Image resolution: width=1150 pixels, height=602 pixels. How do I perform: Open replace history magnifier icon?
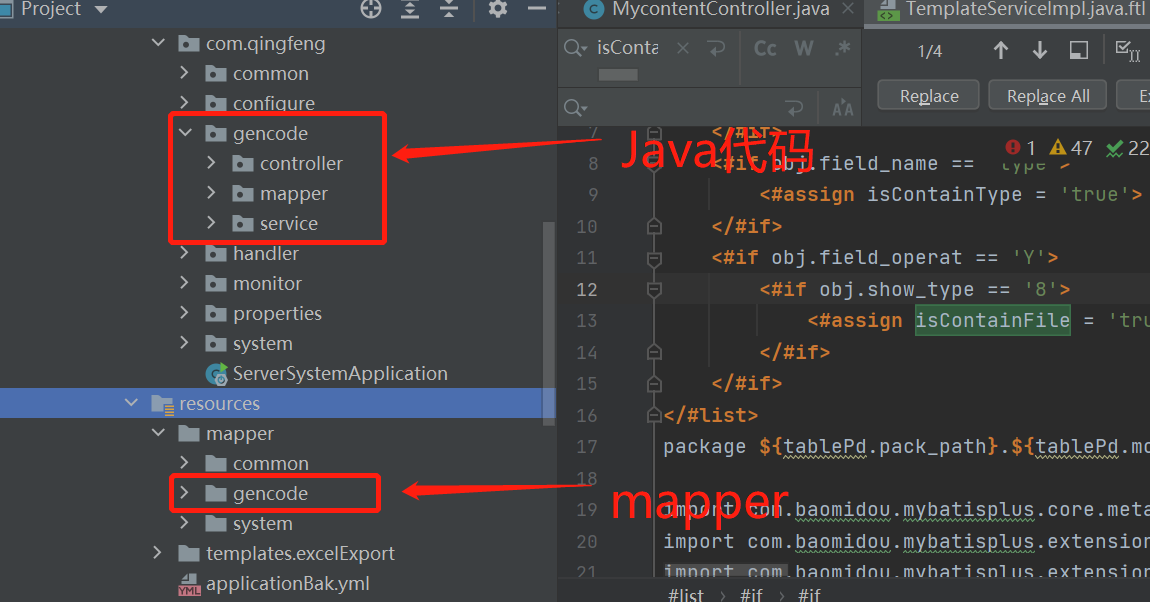(x=576, y=109)
